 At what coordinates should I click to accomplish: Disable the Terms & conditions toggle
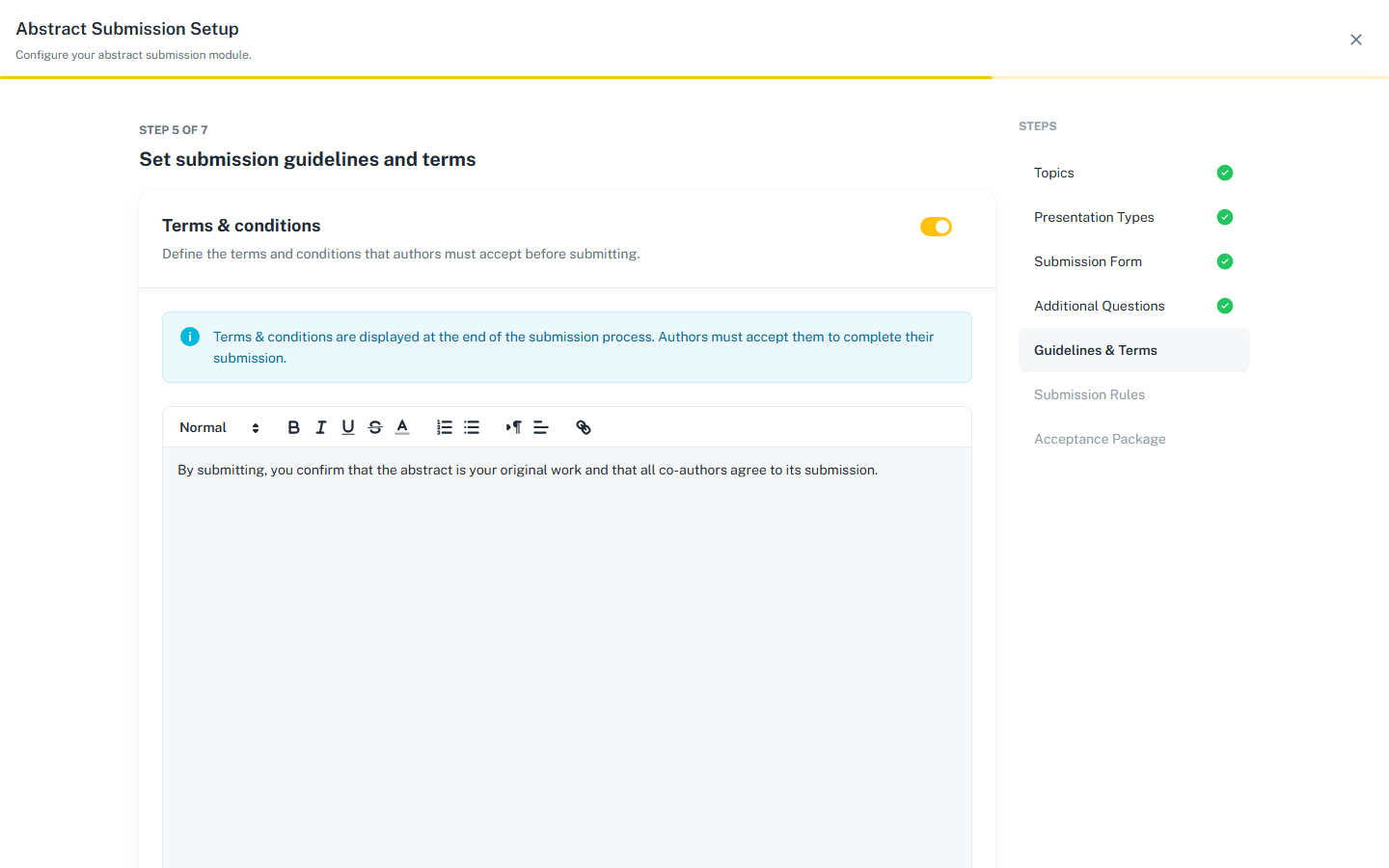(936, 227)
